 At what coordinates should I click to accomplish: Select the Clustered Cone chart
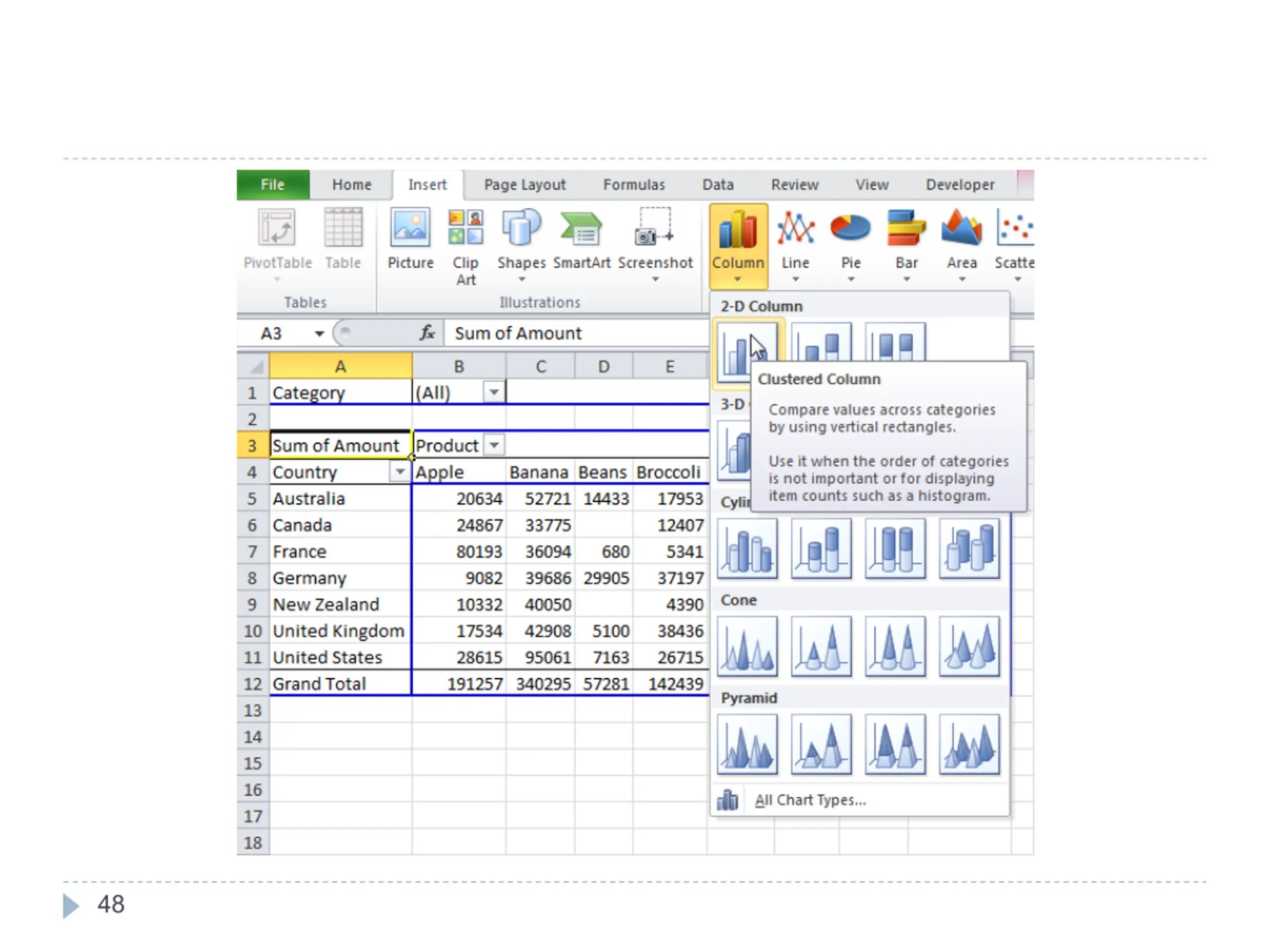tap(747, 646)
